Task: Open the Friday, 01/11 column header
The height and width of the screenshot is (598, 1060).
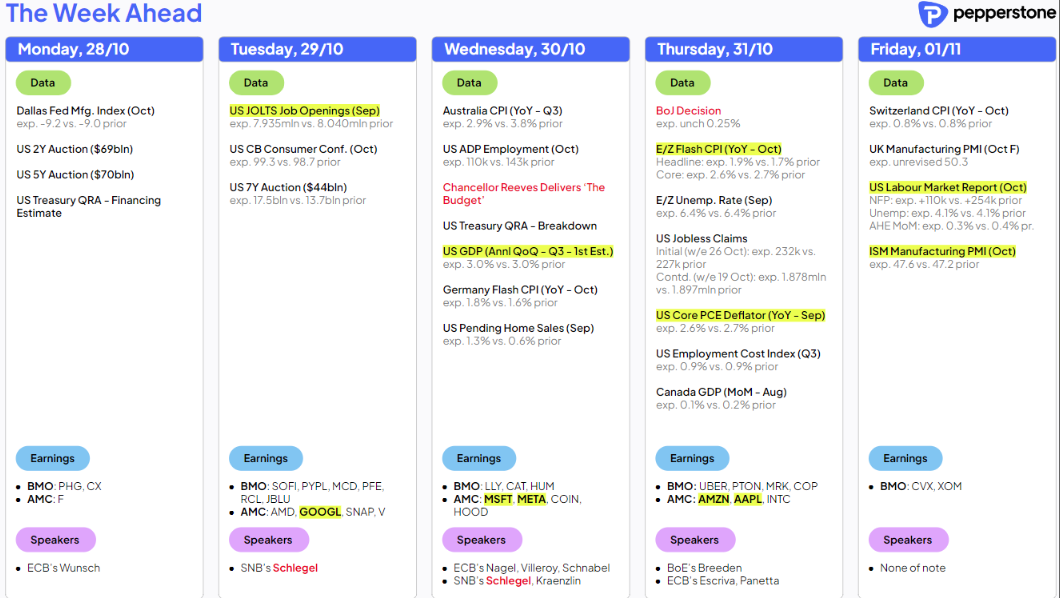Action: pos(957,49)
